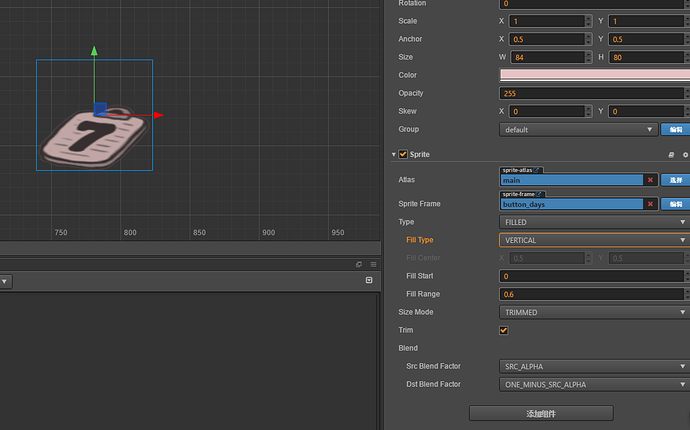
Task: Clear the main atlas with red X
Action: pos(650,180)
